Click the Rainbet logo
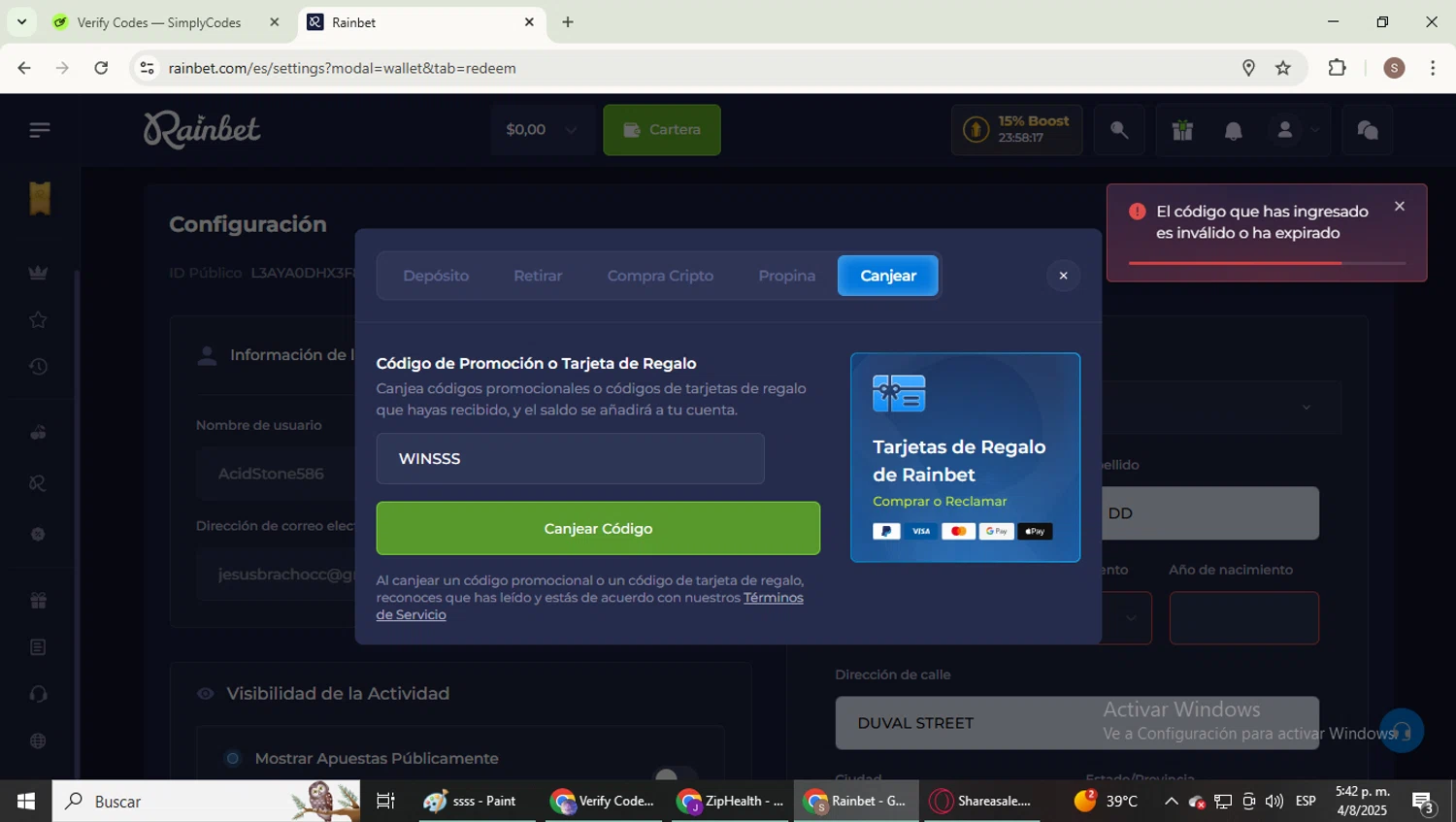 [x=202, y=130]
